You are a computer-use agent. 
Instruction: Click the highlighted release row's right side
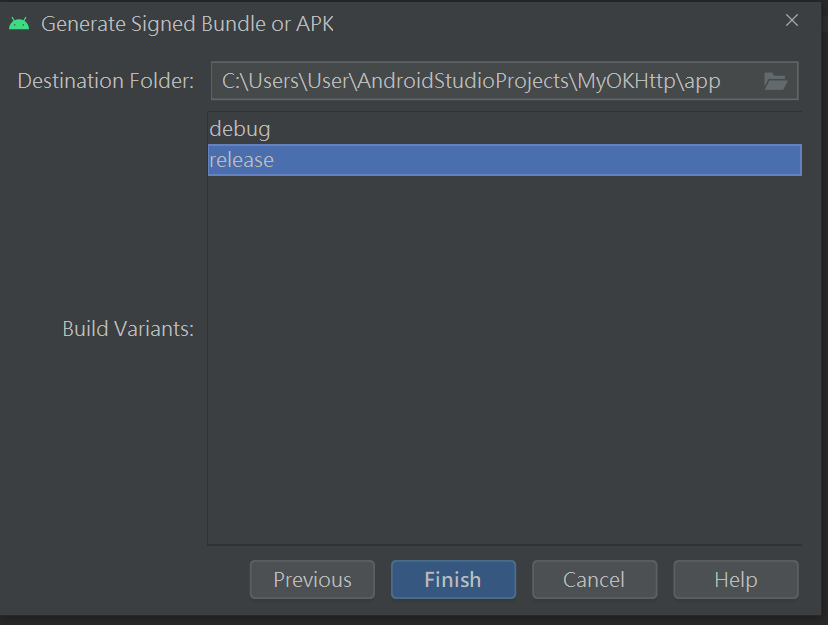686,160
